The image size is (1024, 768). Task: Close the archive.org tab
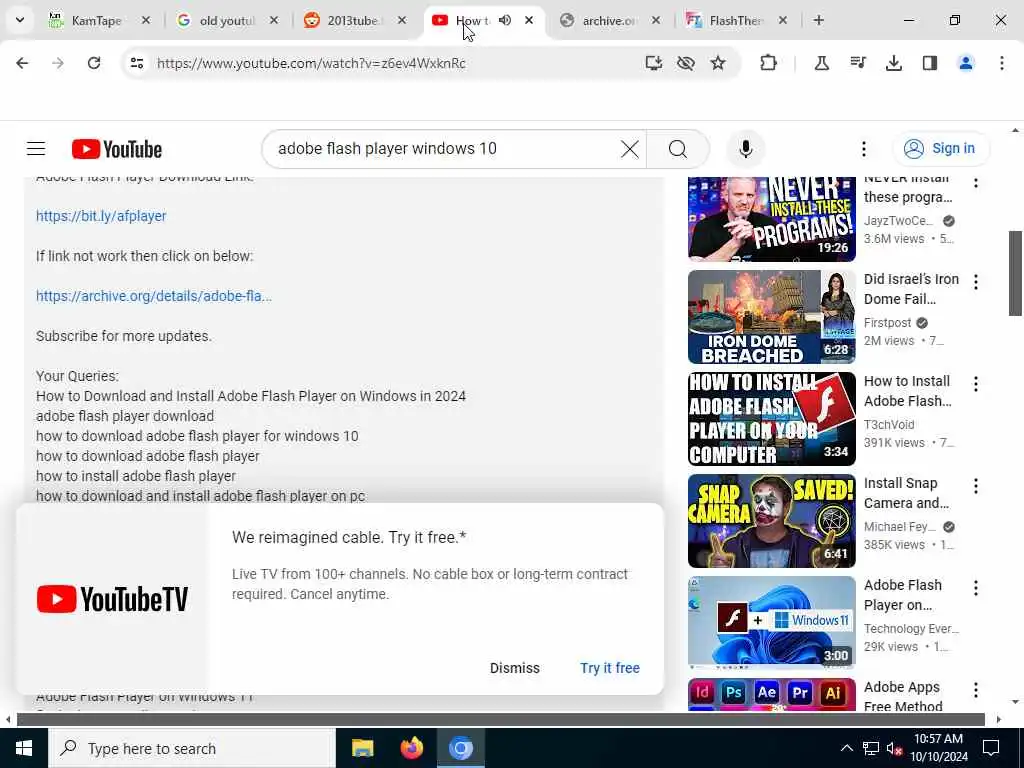pyautogui.click(x=656, y=20)
